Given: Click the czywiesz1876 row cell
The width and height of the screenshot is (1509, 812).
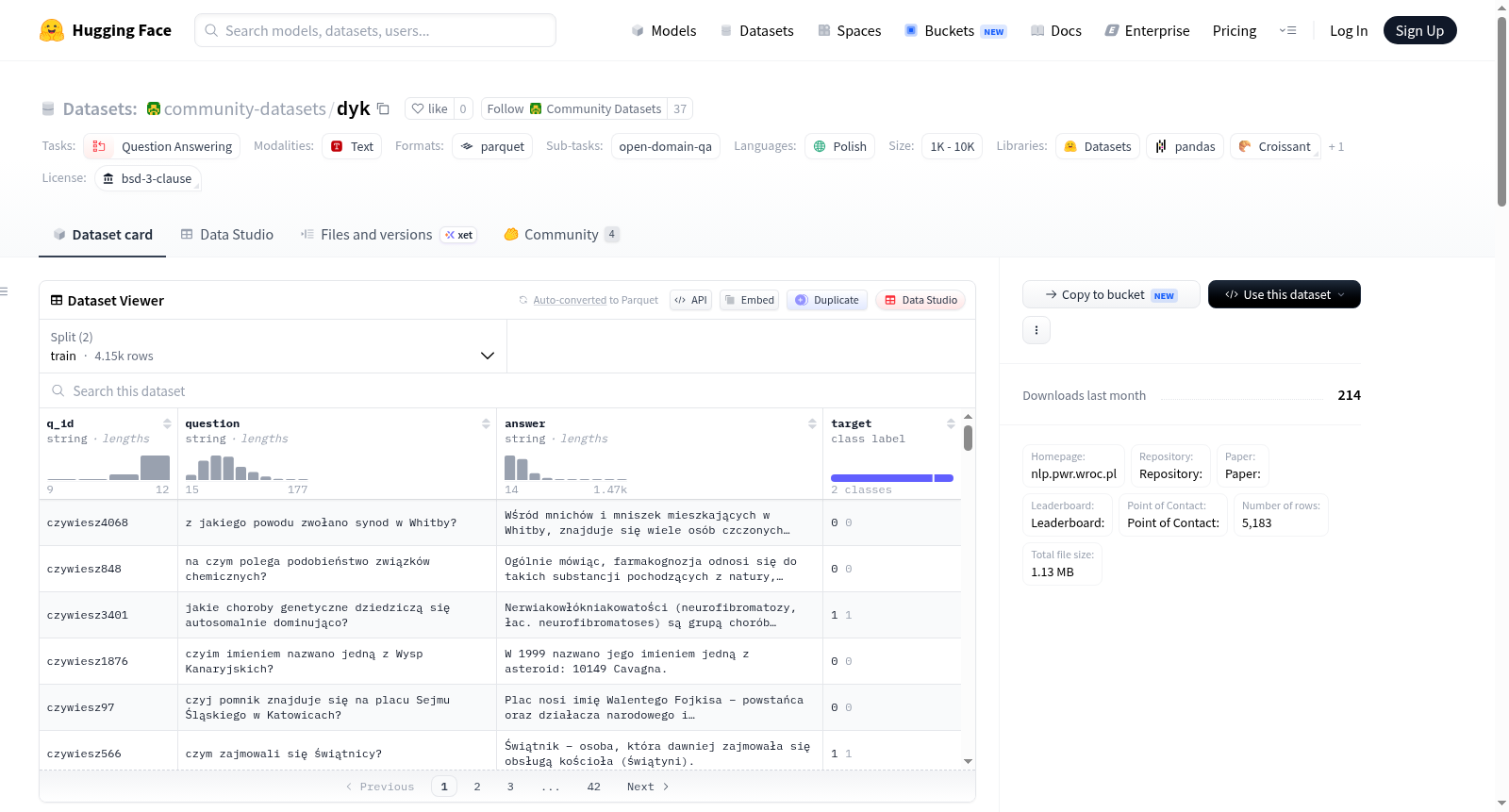Looking at the screenshot, I should tap(108, 661).
